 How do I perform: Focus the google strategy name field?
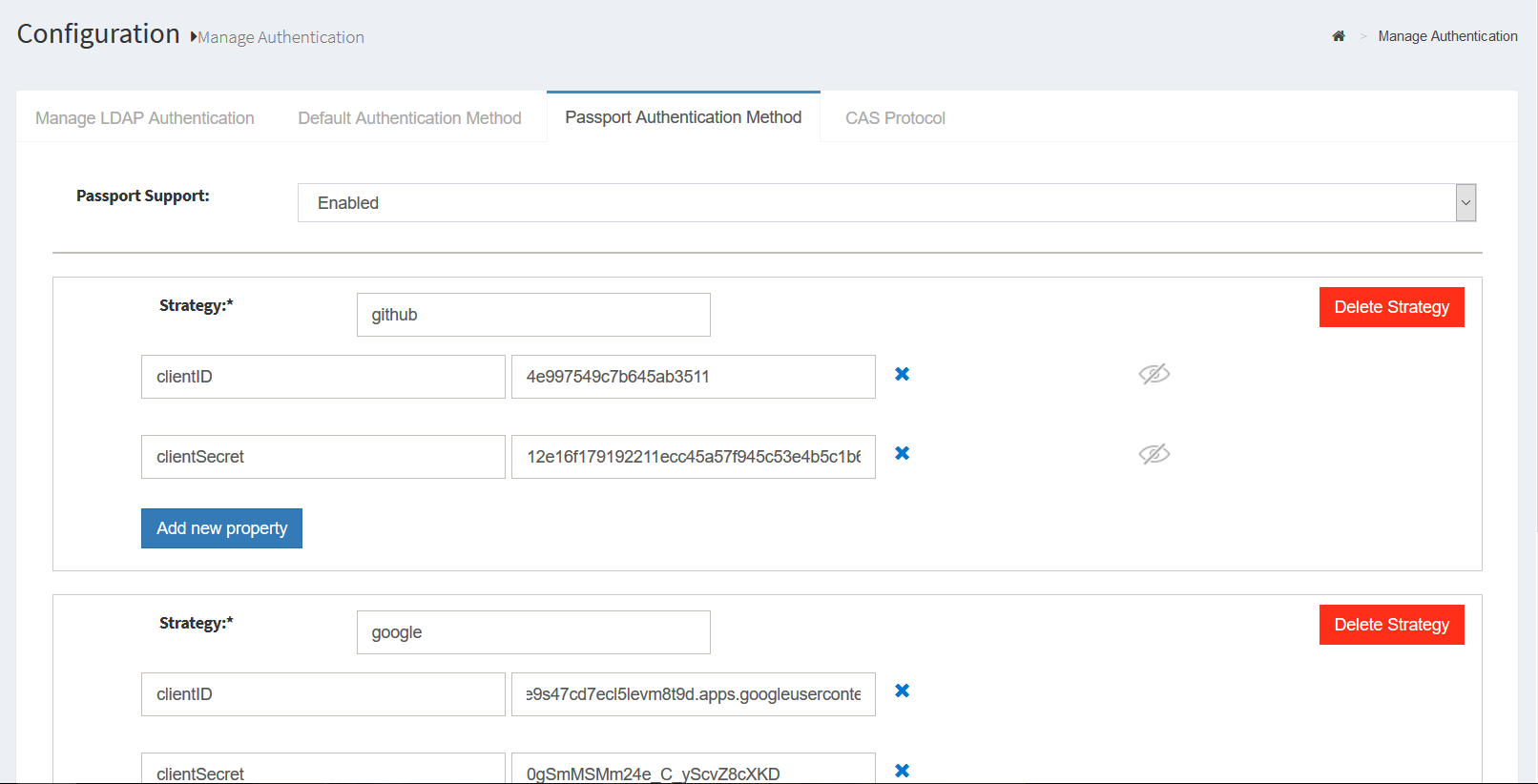point(533,632)
